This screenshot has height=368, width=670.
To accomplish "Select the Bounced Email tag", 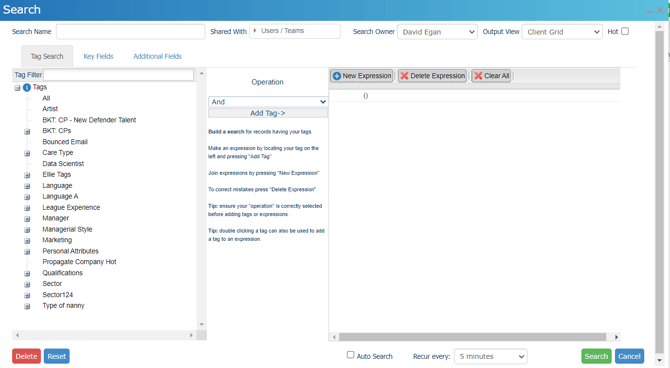I will click(x=65, y=141).
